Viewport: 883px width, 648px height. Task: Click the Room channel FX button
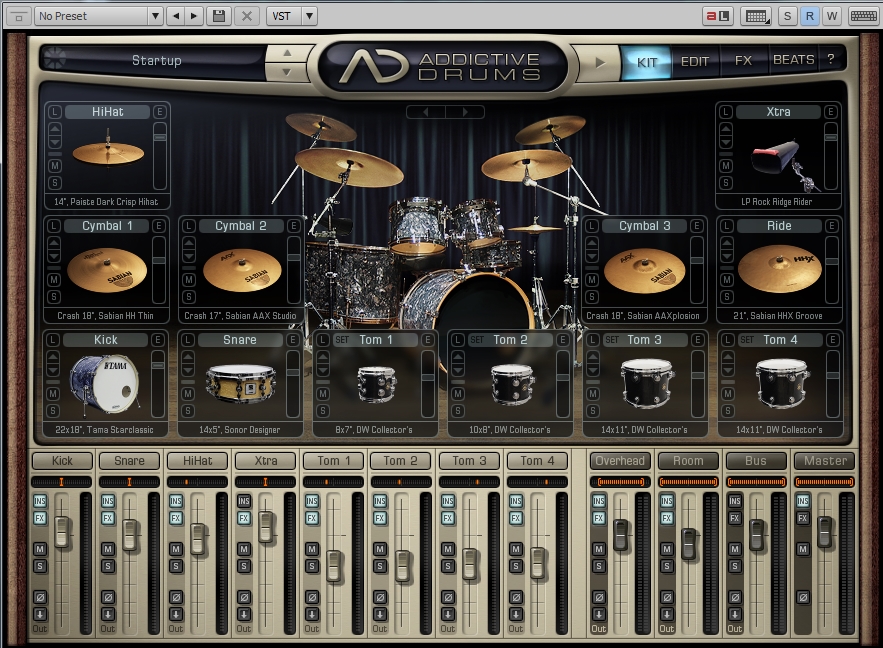point(667,518)
